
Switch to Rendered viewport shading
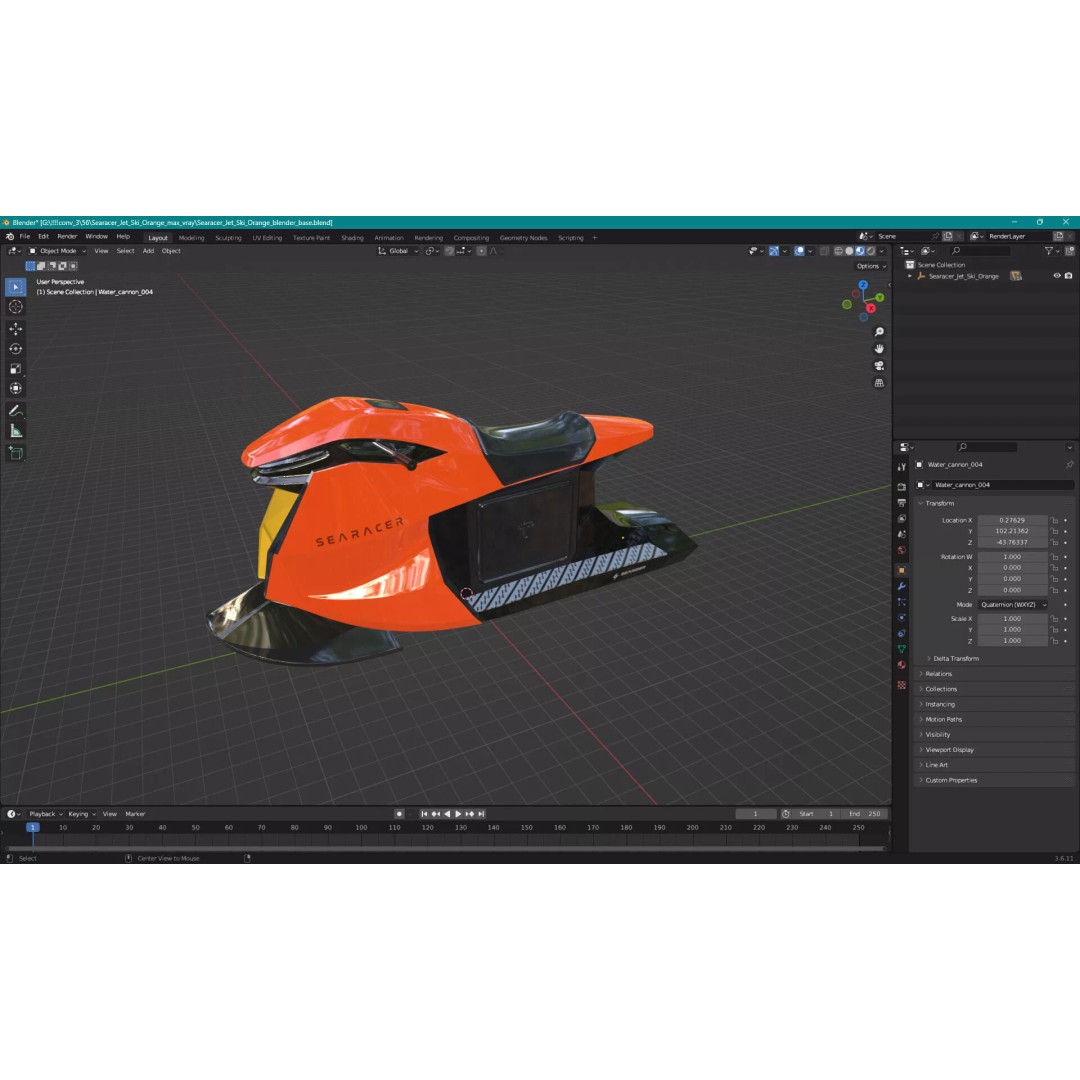871,251
